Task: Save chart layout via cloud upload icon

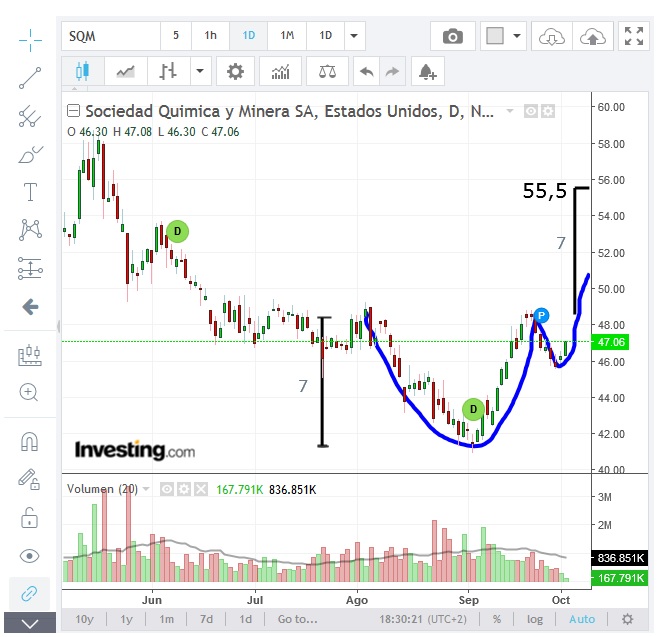Action: pos(593,36)
